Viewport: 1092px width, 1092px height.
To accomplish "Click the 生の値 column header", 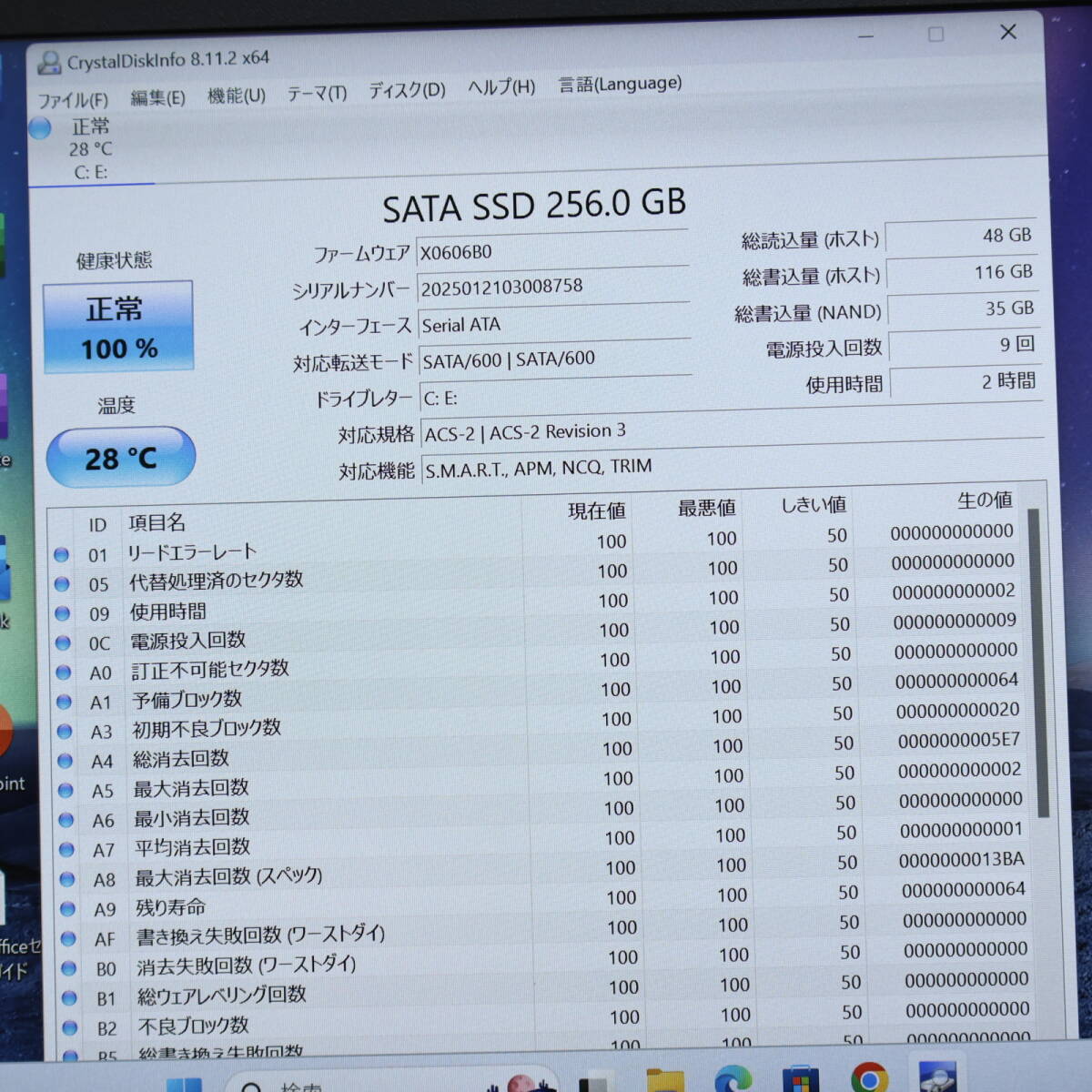I will 985,500.
